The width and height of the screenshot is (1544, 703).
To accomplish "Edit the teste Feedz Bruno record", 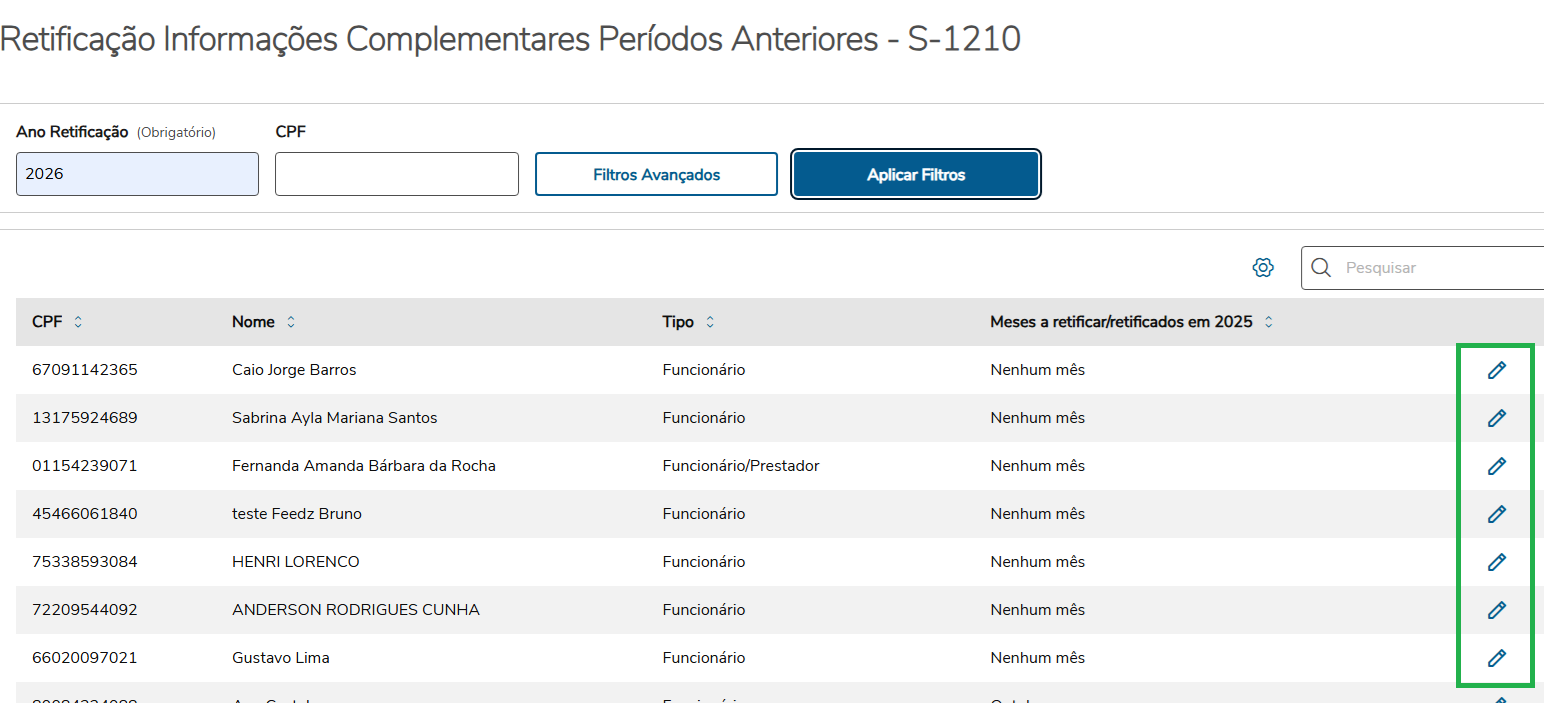I will pyautogui.click(x=1496, y=514).
